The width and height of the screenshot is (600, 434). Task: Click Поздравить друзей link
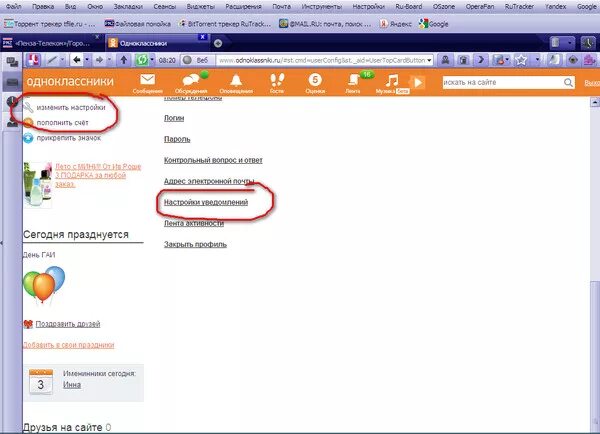68,324
